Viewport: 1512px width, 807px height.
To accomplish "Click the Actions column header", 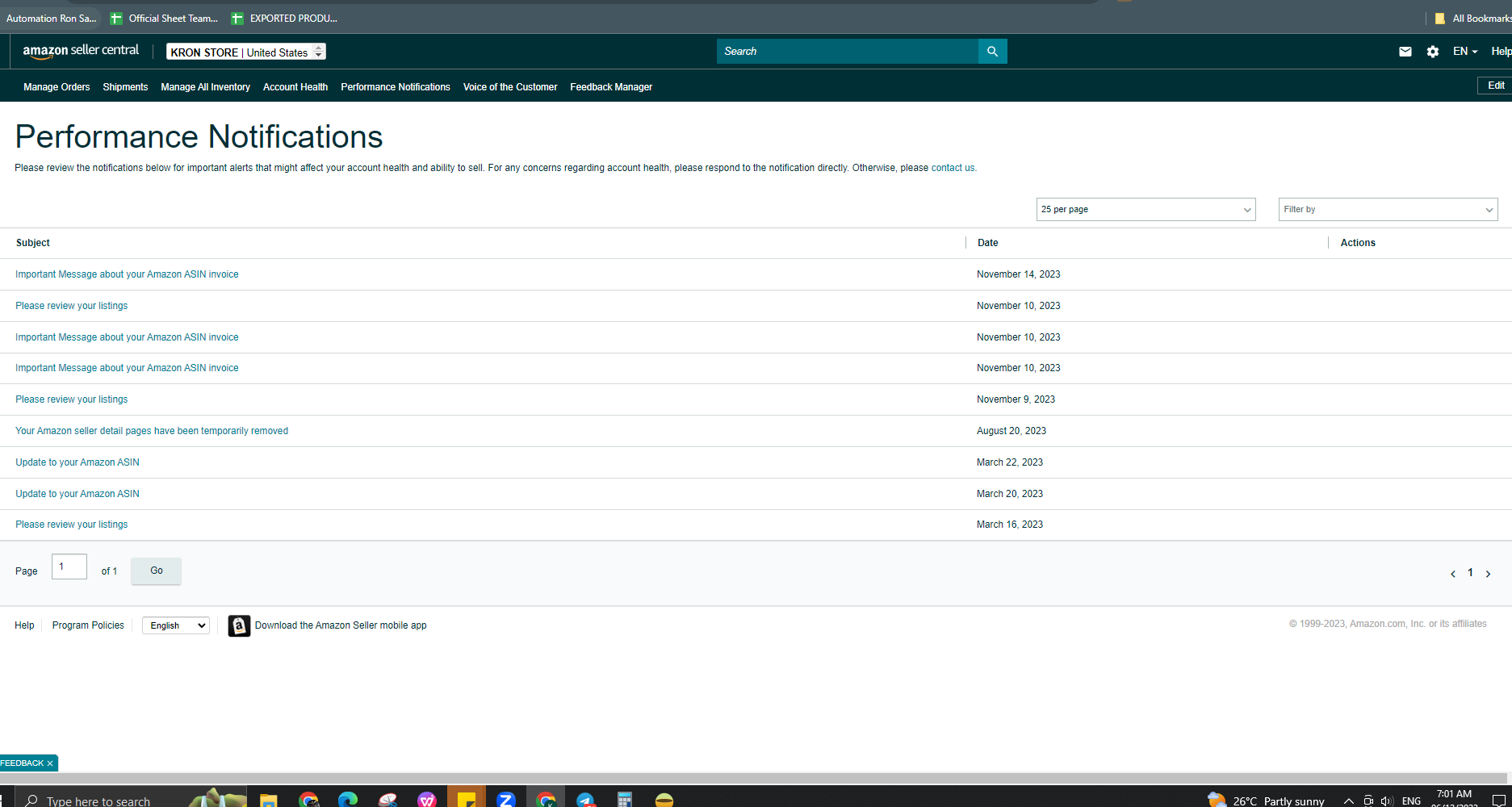I will tap(1358, 243).
